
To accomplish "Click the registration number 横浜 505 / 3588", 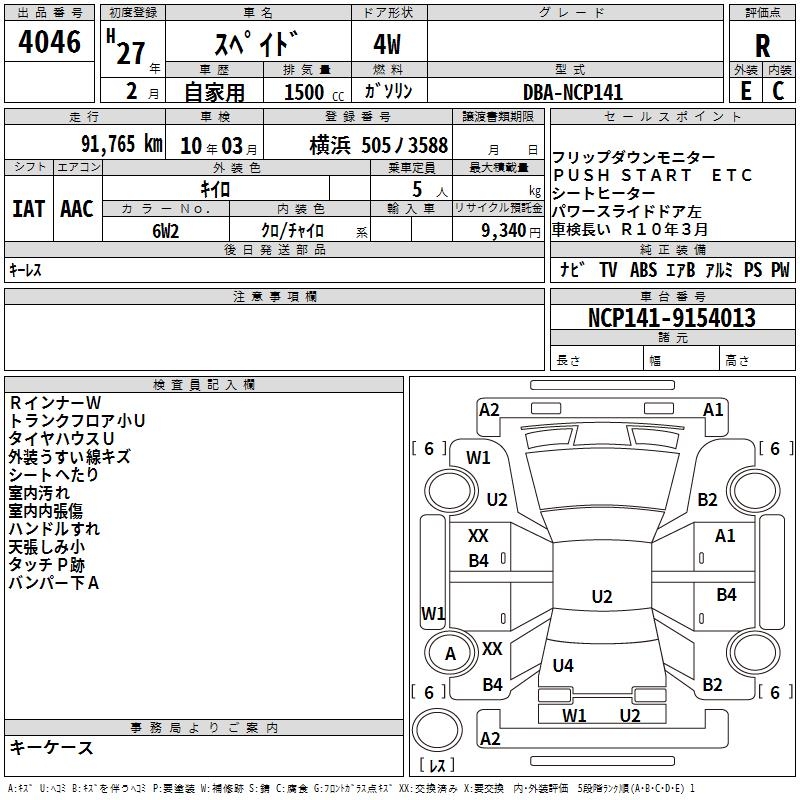I will (x=379, y=145).
